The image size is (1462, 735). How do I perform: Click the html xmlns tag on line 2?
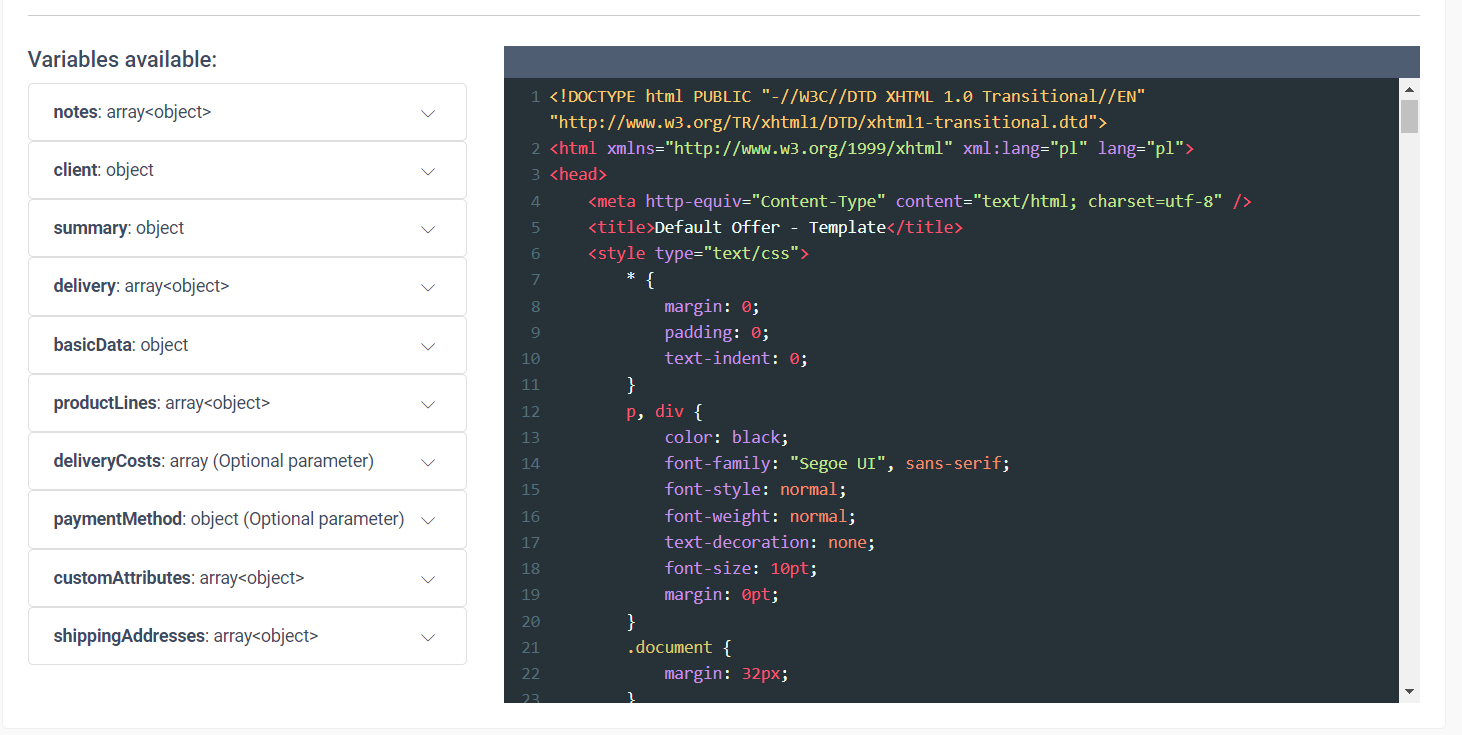[x=872, y=149]
